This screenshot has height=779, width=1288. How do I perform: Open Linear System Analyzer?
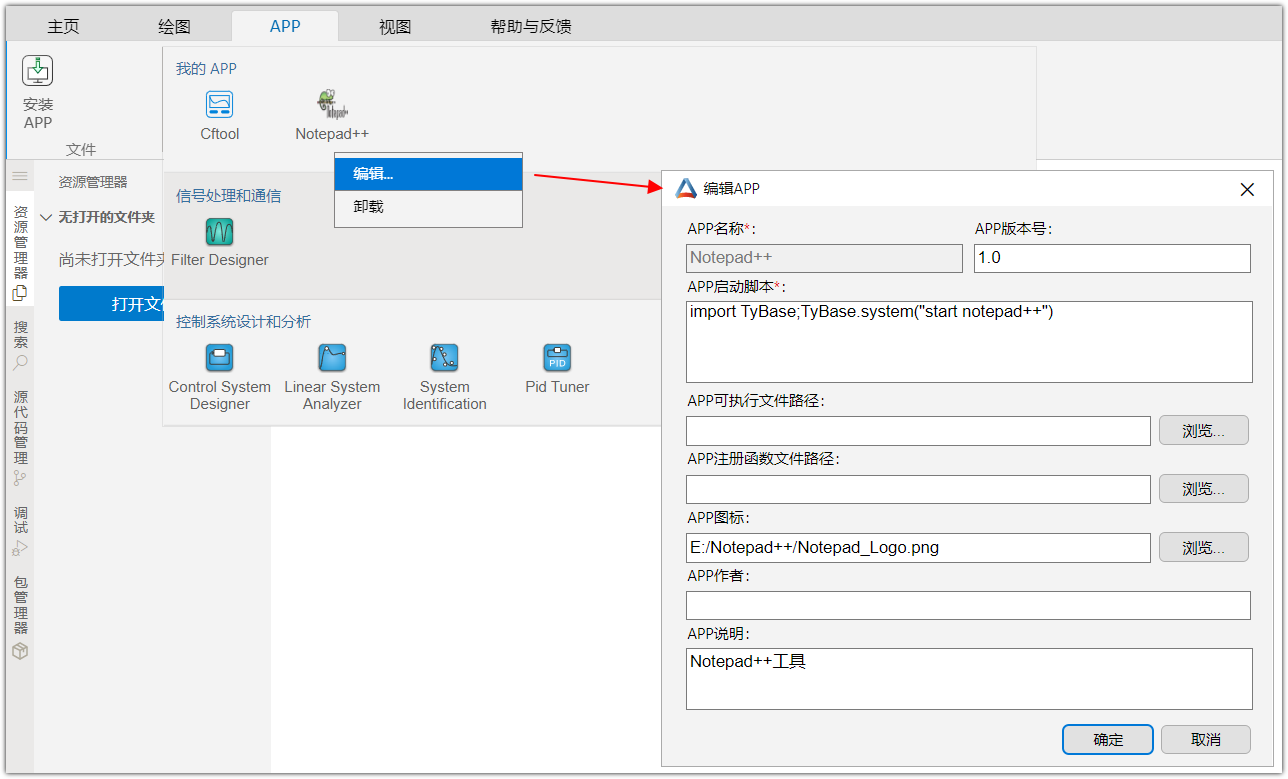(x=332, y=358)
